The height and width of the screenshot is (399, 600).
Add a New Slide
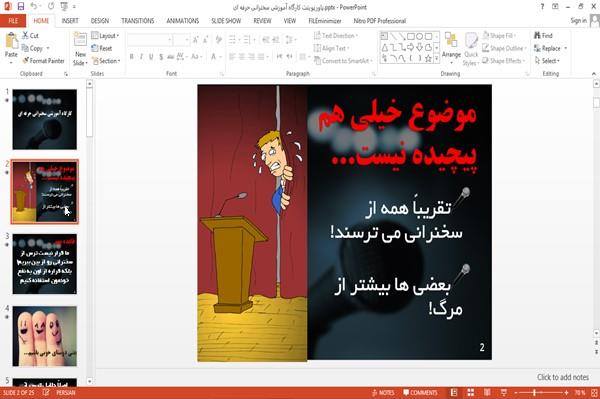80,49
